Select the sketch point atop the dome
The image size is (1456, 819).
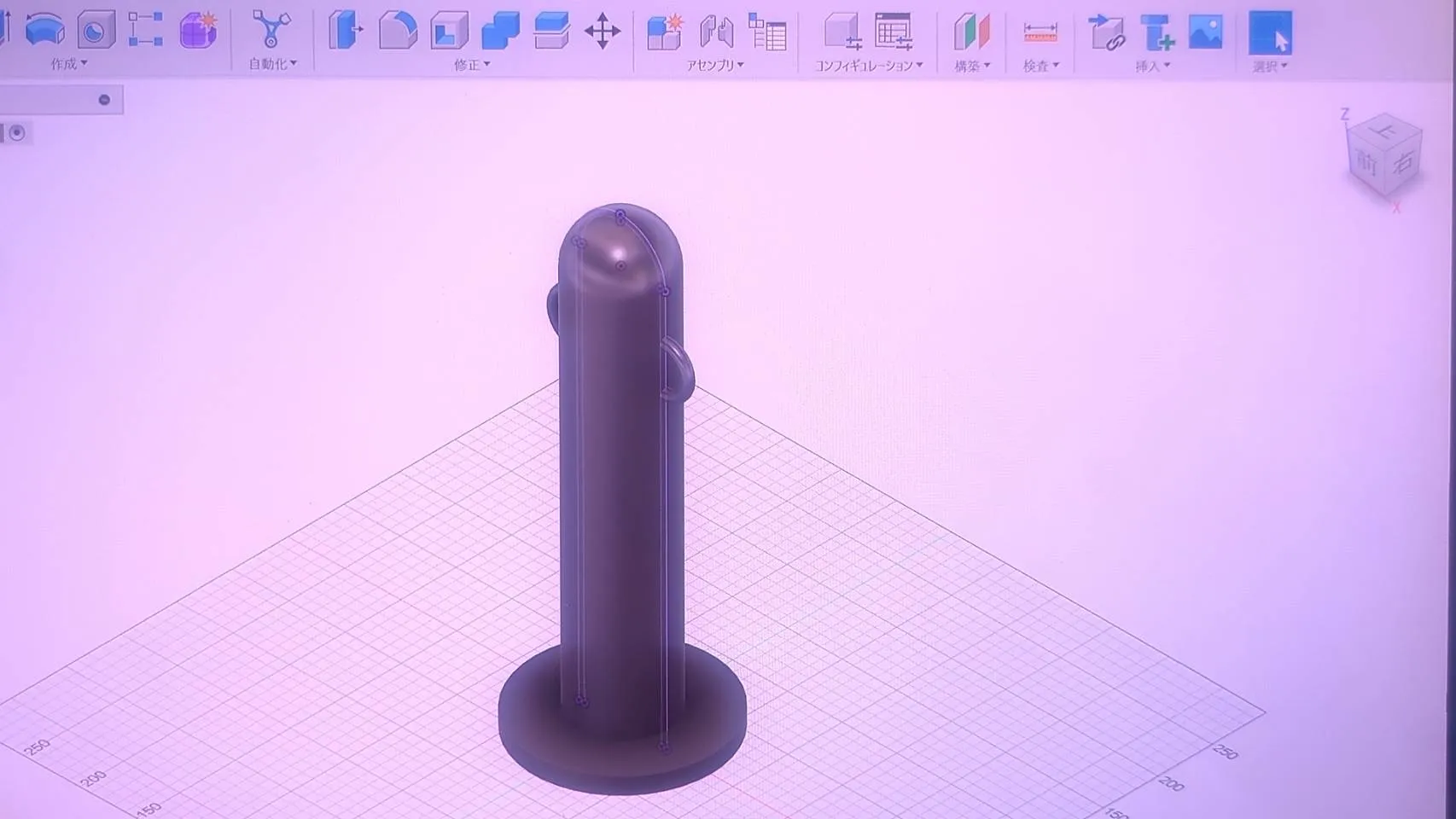620,214
